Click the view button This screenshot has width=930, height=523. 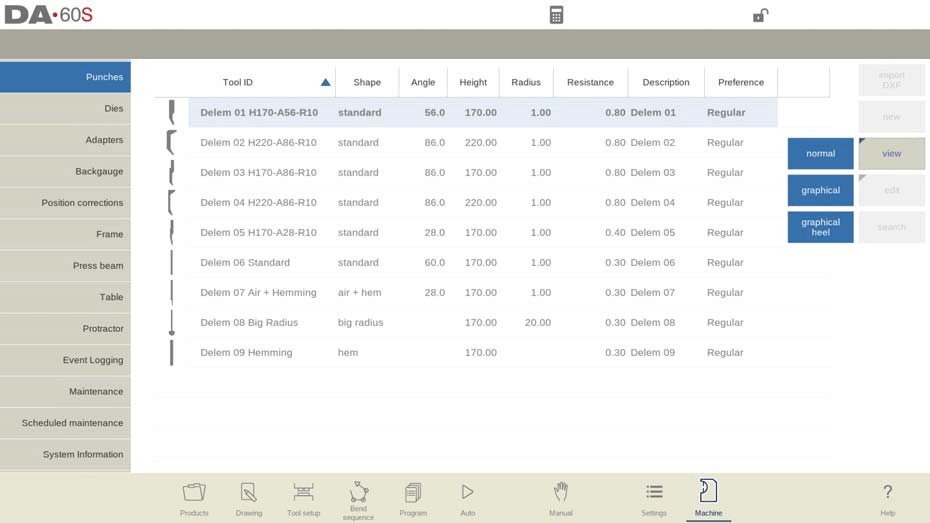click(891, 154)
